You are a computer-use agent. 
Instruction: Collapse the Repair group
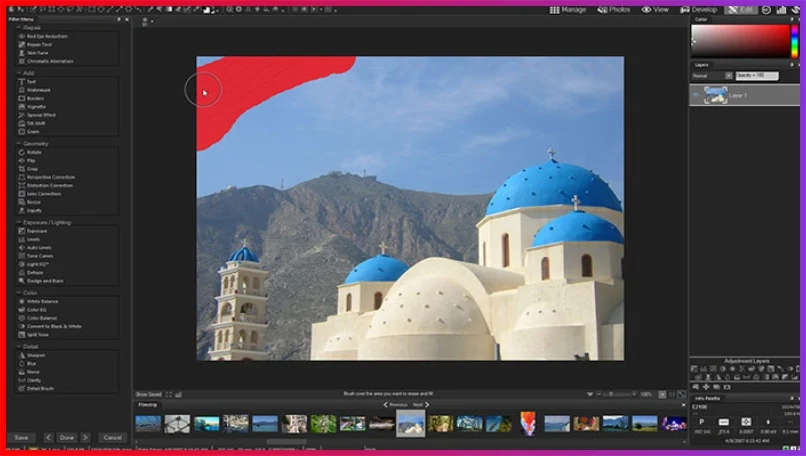[x=19, y=28]
